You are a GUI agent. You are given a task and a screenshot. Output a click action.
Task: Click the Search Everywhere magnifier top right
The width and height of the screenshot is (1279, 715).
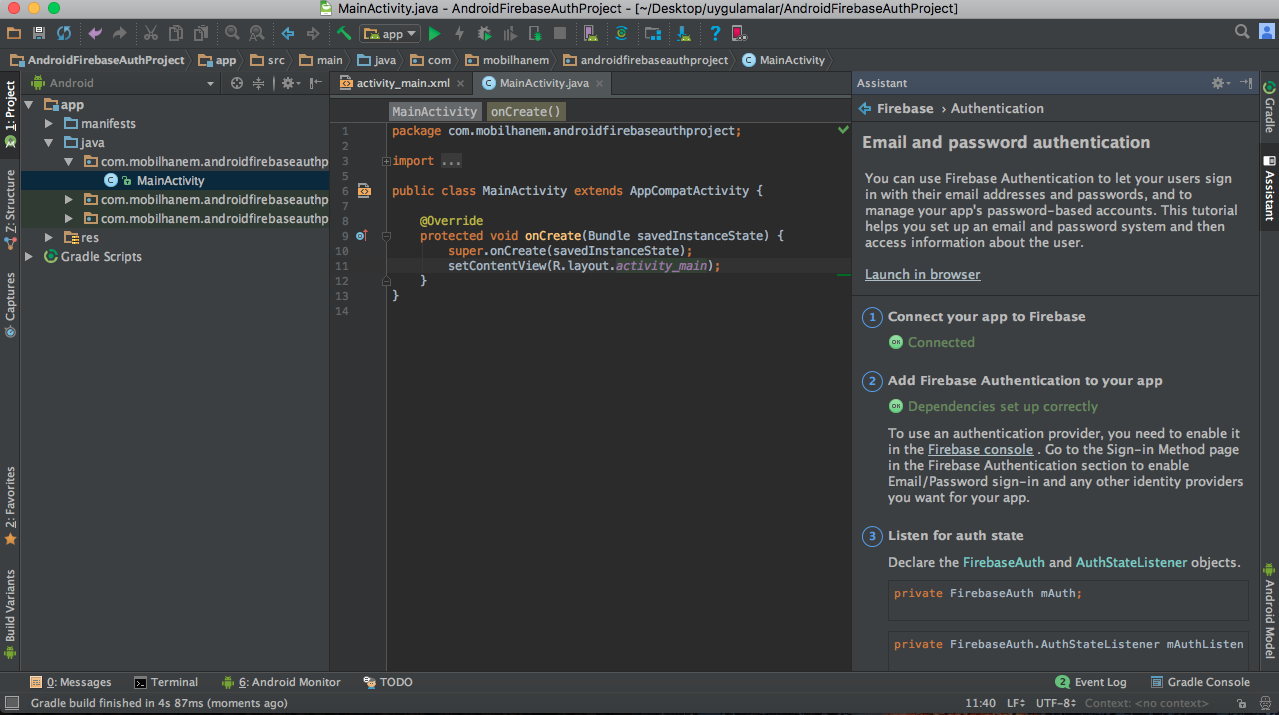point(1241,33)
